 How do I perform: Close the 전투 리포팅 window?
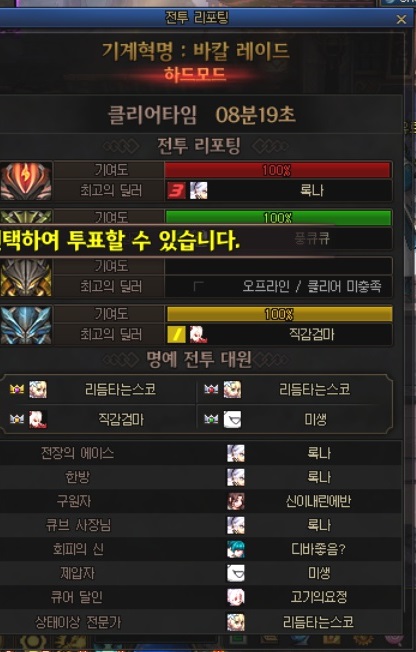pos(401,19)
